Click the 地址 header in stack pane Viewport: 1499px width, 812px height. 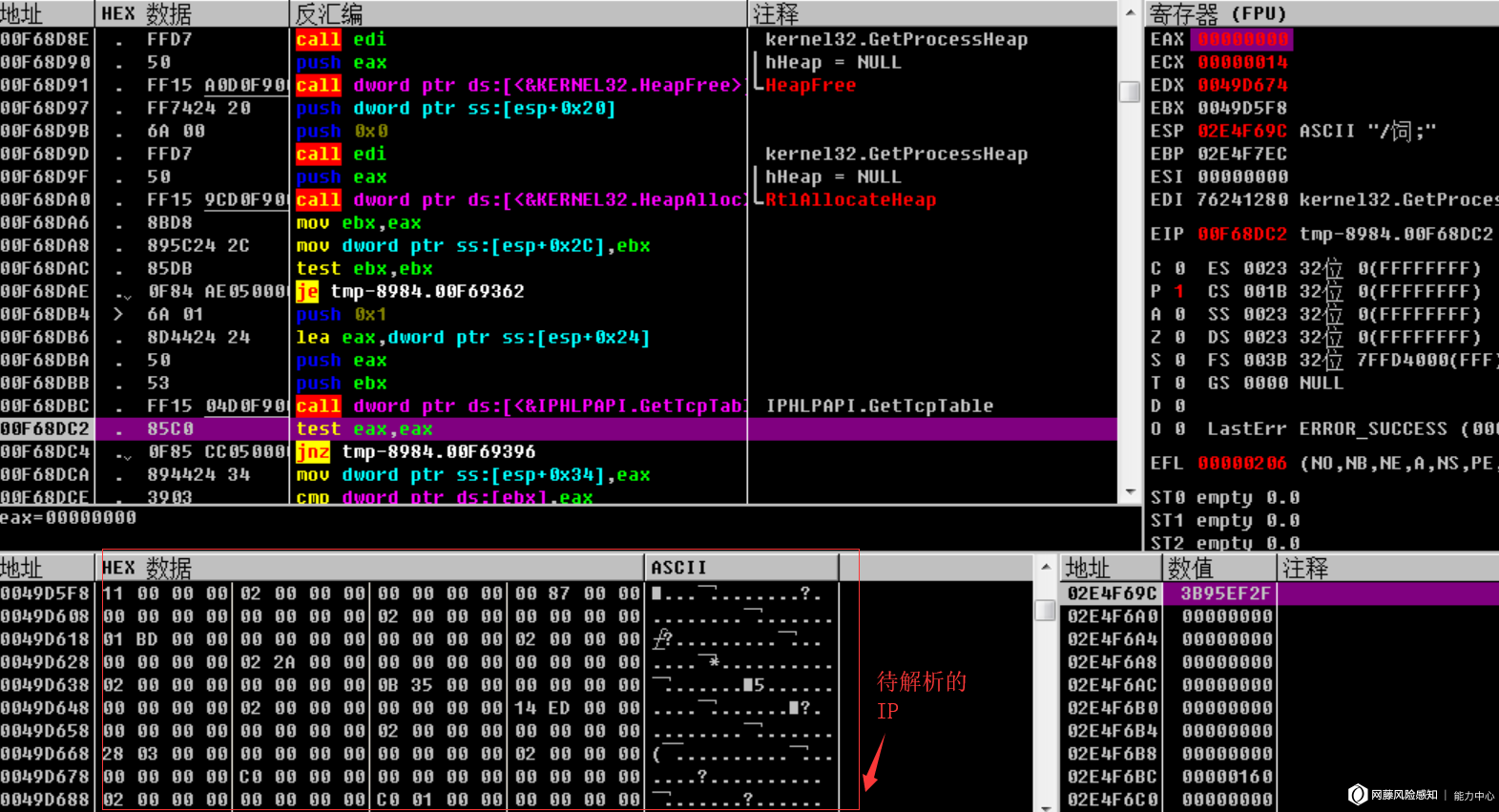point(1111,568)
